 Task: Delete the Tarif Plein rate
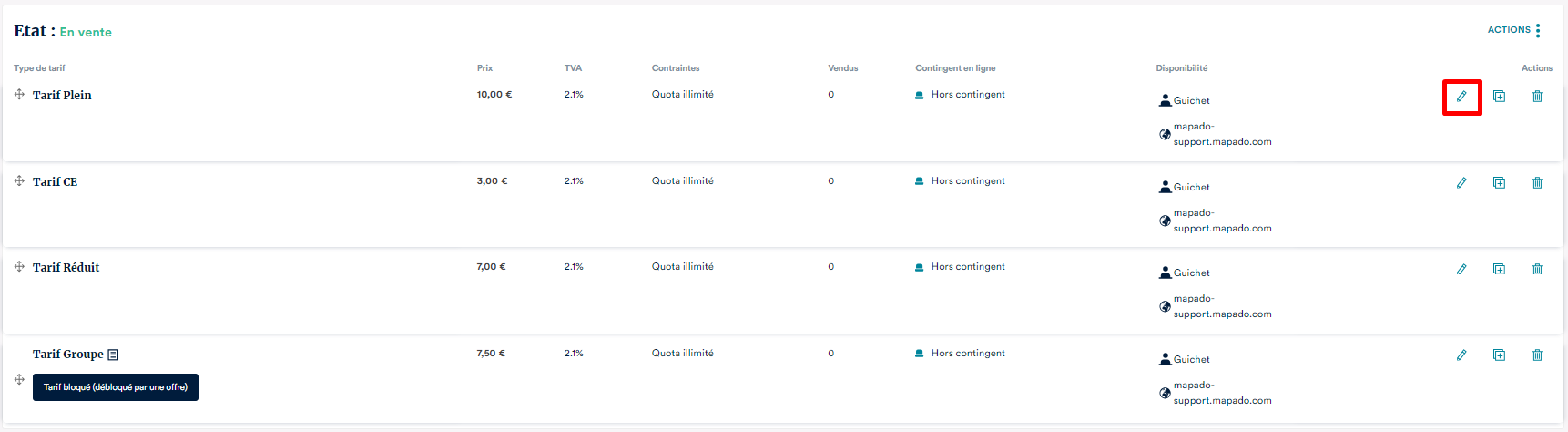point(1537,97)
